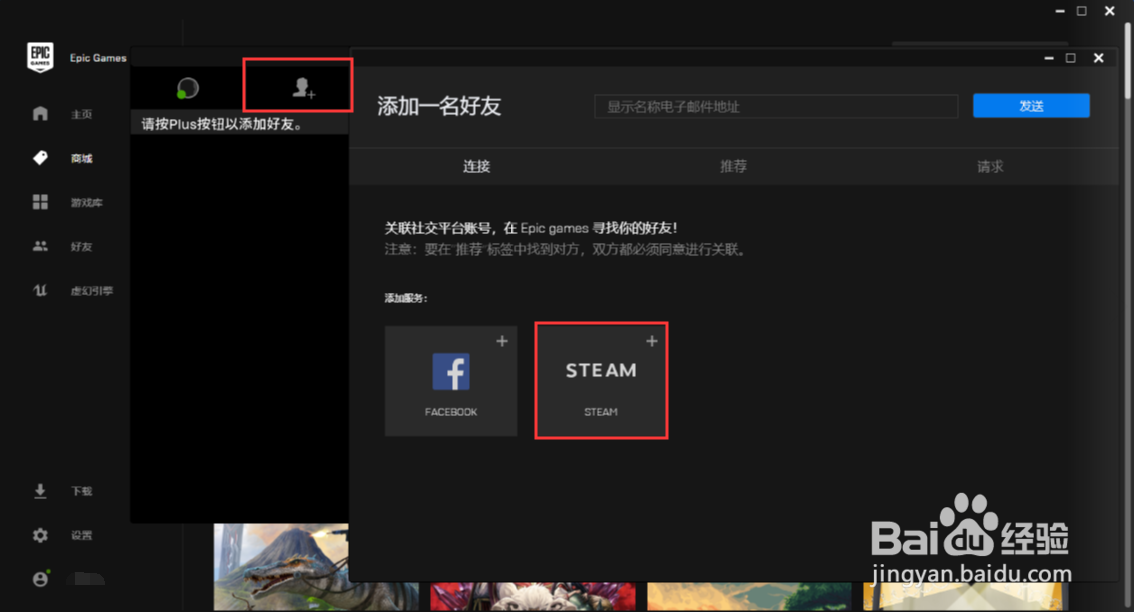
Task: Minimize the add friend dialog window
Action: pos(1049,58)
